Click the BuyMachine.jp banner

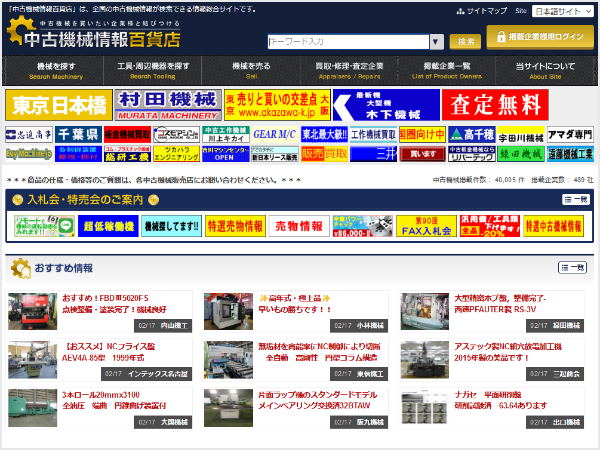point(29,154)
